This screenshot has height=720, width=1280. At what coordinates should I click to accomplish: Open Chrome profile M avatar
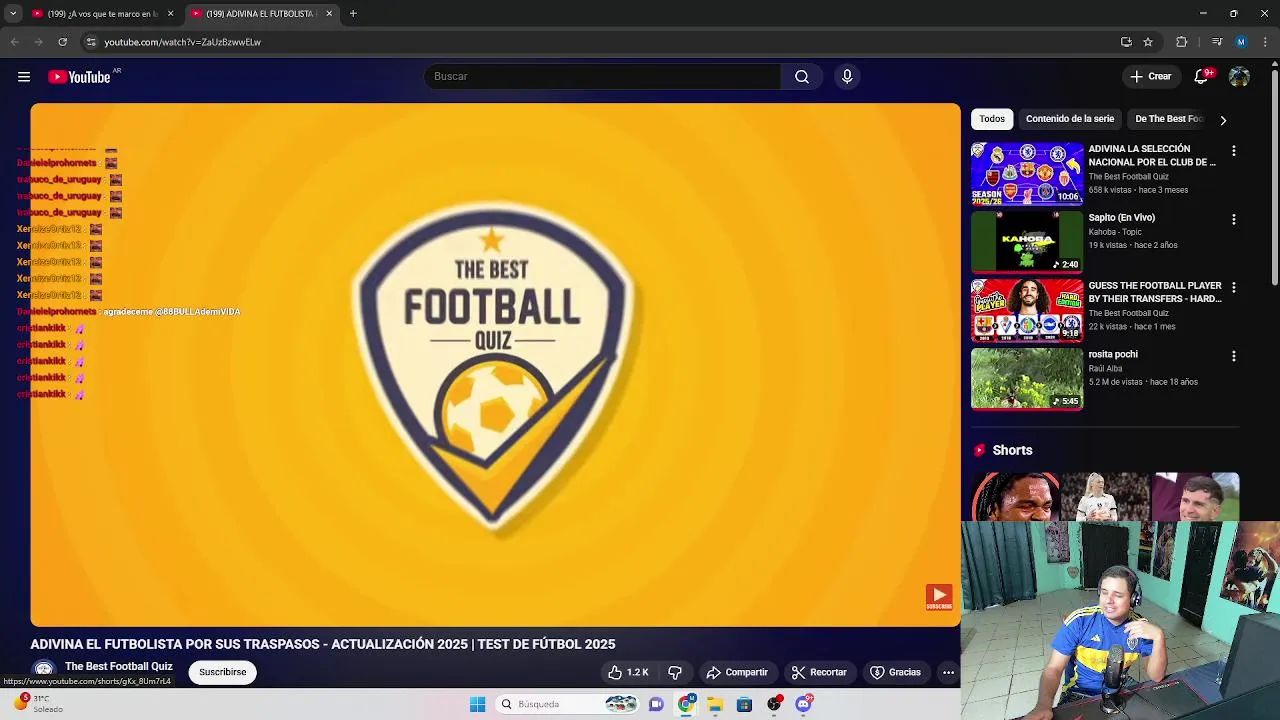(x=1241, y=42)
